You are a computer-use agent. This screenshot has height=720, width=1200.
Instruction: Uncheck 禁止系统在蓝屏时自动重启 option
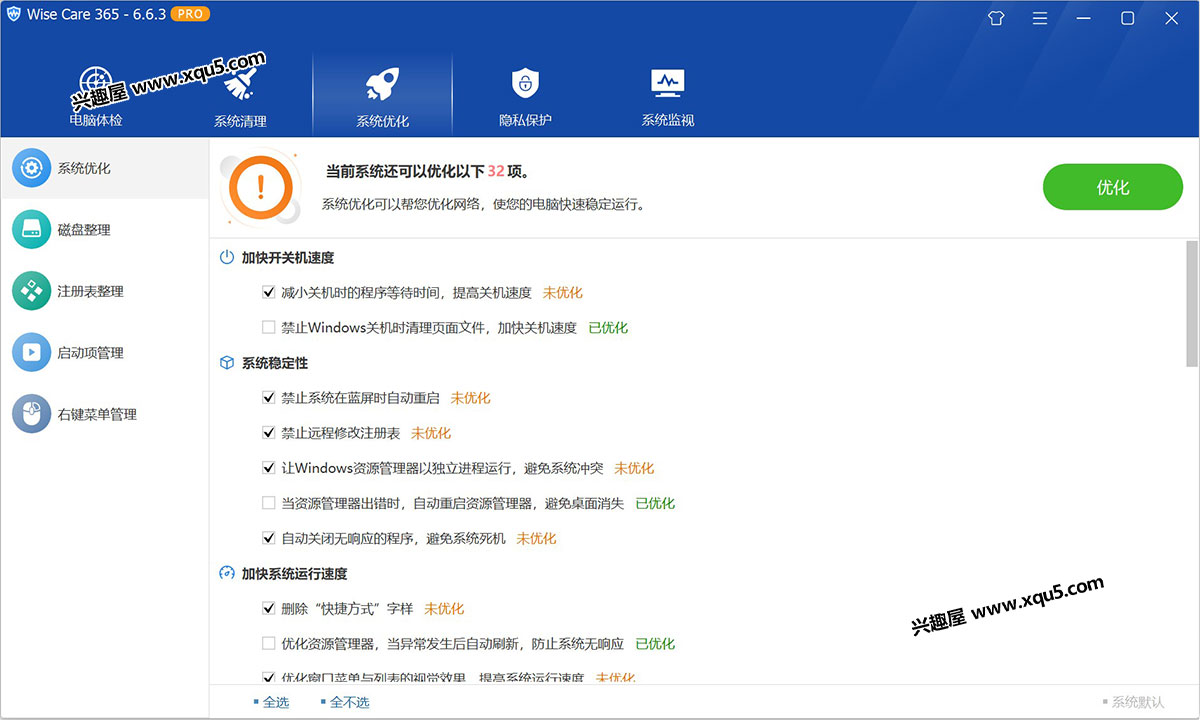pos(268,398)
